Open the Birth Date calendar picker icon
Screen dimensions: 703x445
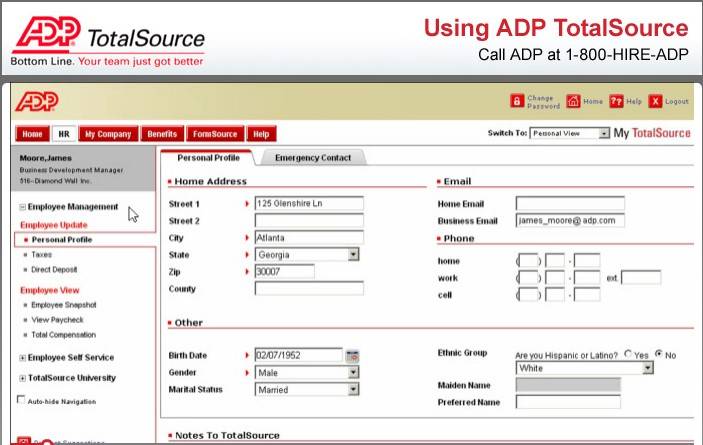click(352, 355)
